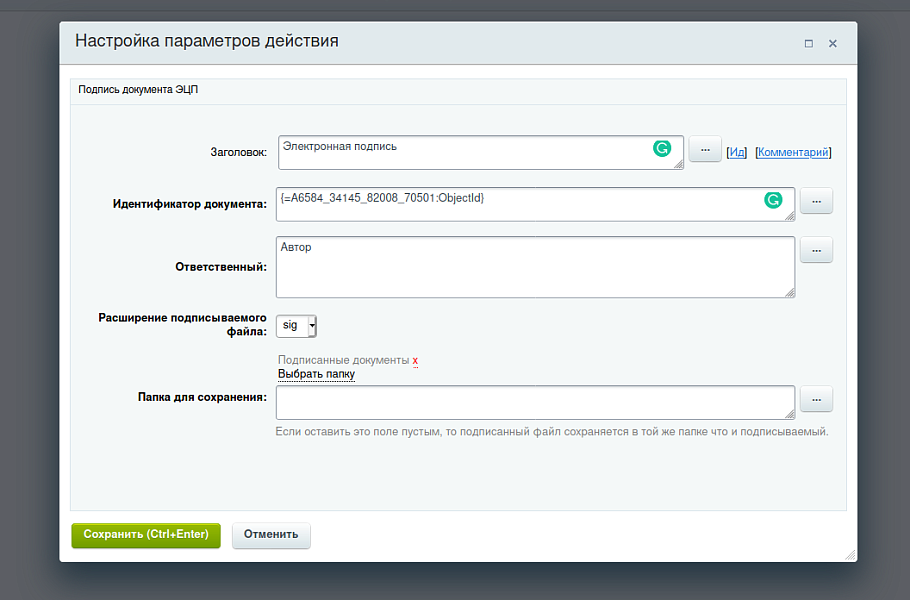Click the Выбрать папку link
Image resolution: width=910 pixels, height=600 pixels.
tap(316, 374)
